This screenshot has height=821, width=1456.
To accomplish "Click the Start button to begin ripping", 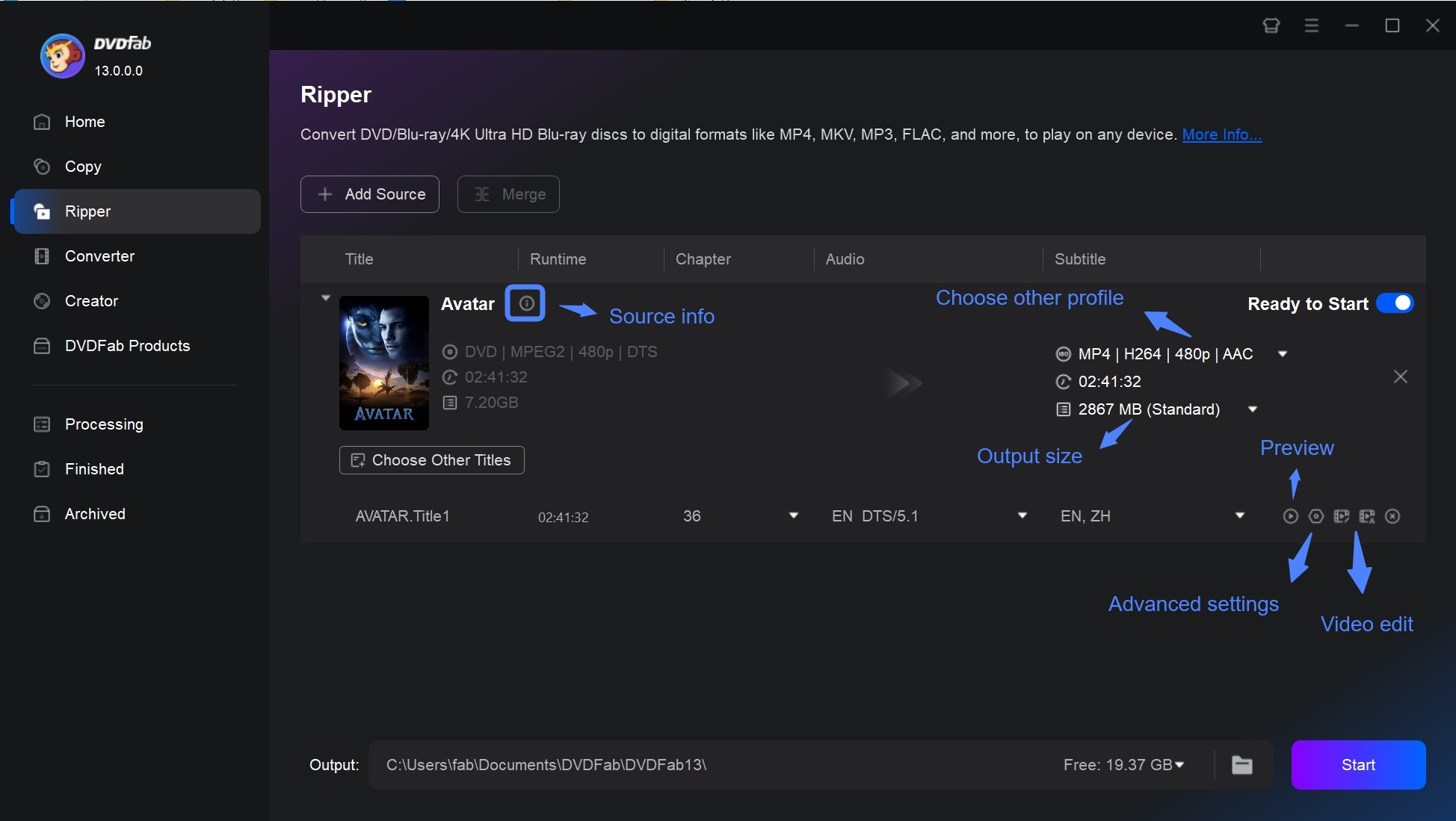I will 1358,765.
